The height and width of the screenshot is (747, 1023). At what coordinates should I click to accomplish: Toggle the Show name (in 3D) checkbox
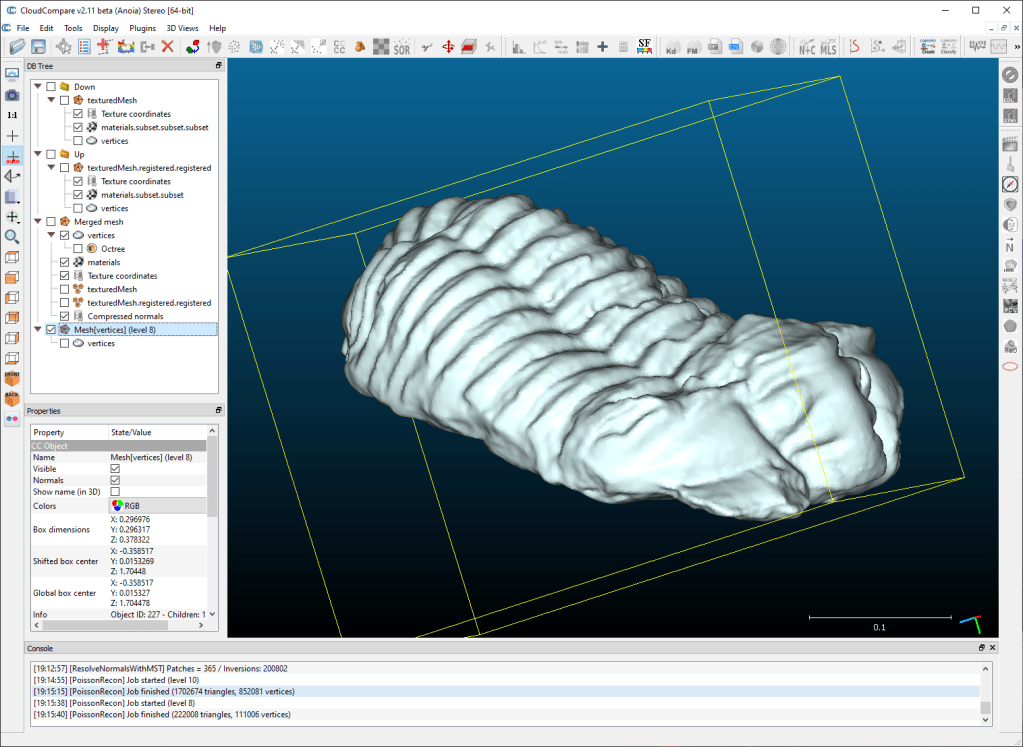[x=115, y=492]
